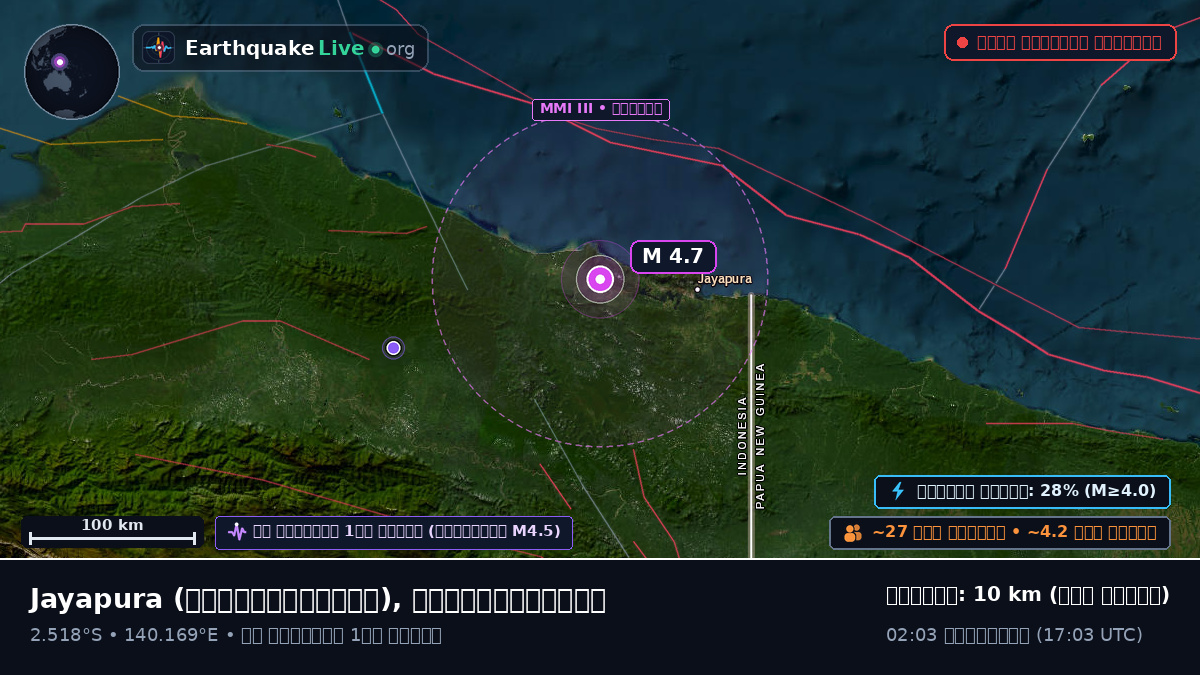
Task: Click the "PAPUA NEW GUINEA" border label
Action: 760,435
